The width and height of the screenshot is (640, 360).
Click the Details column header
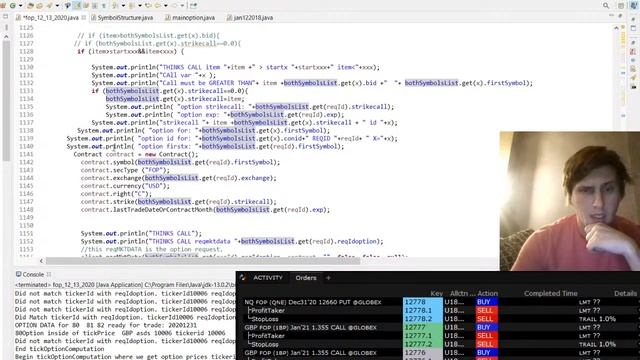pyautogui.click(x=625, y=293)
